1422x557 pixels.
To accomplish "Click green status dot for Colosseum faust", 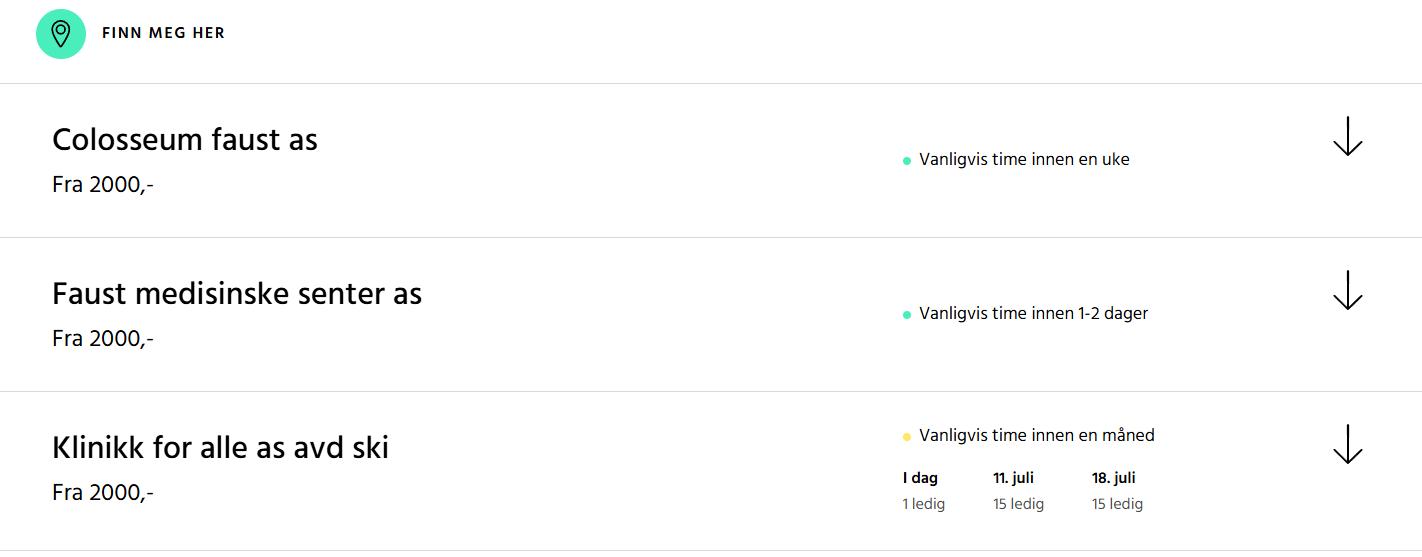I will point(907,161).
